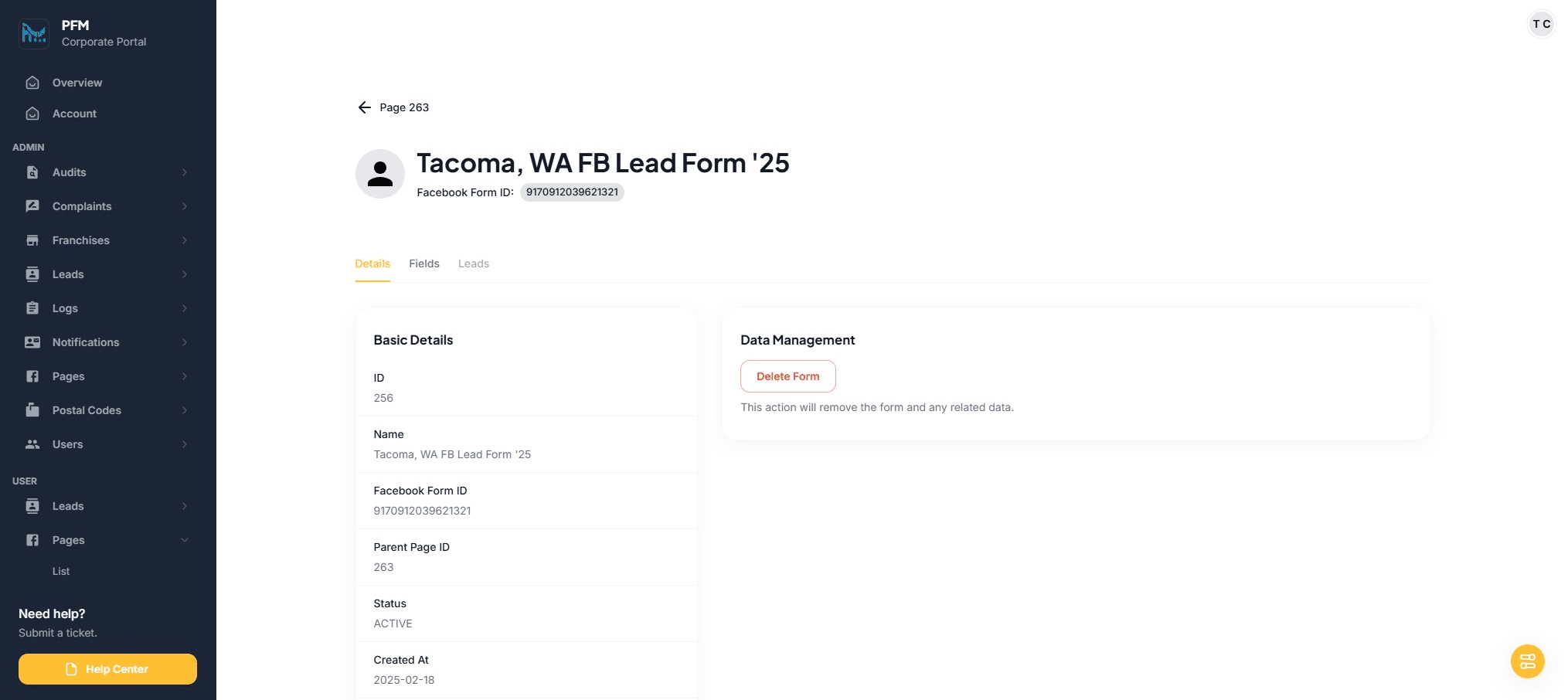Click the Audits sidebar icon

(32, 172)
